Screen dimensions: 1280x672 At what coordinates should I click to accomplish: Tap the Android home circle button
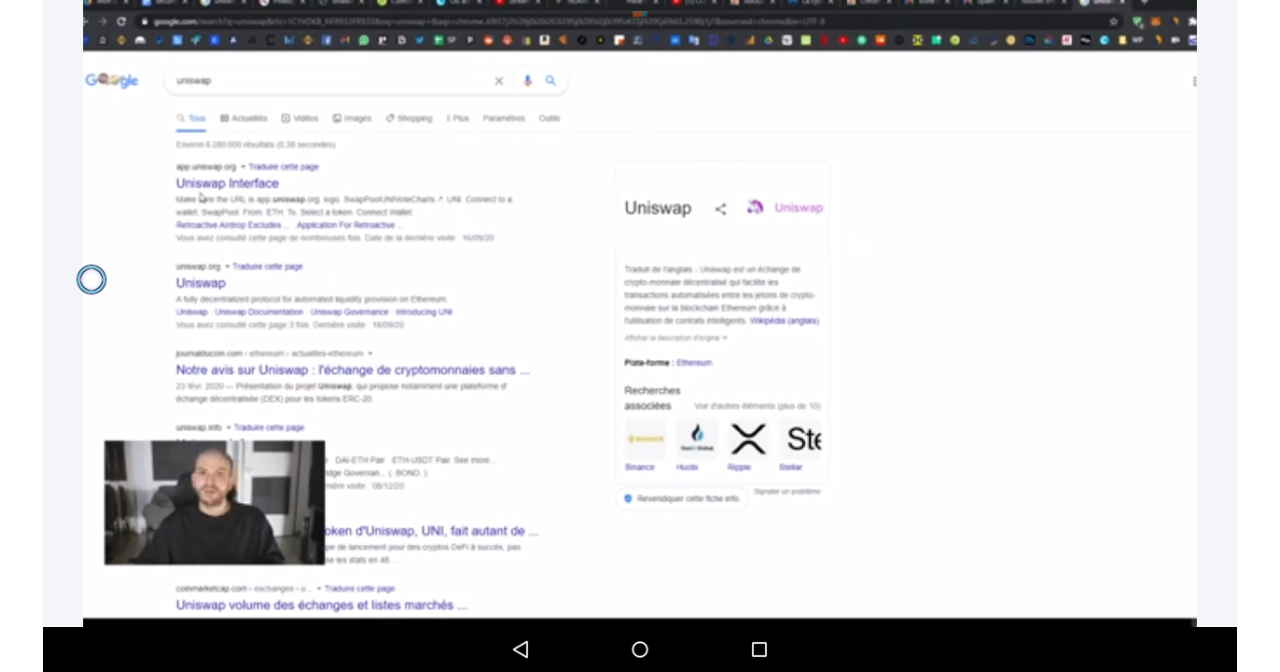point(640,650)
